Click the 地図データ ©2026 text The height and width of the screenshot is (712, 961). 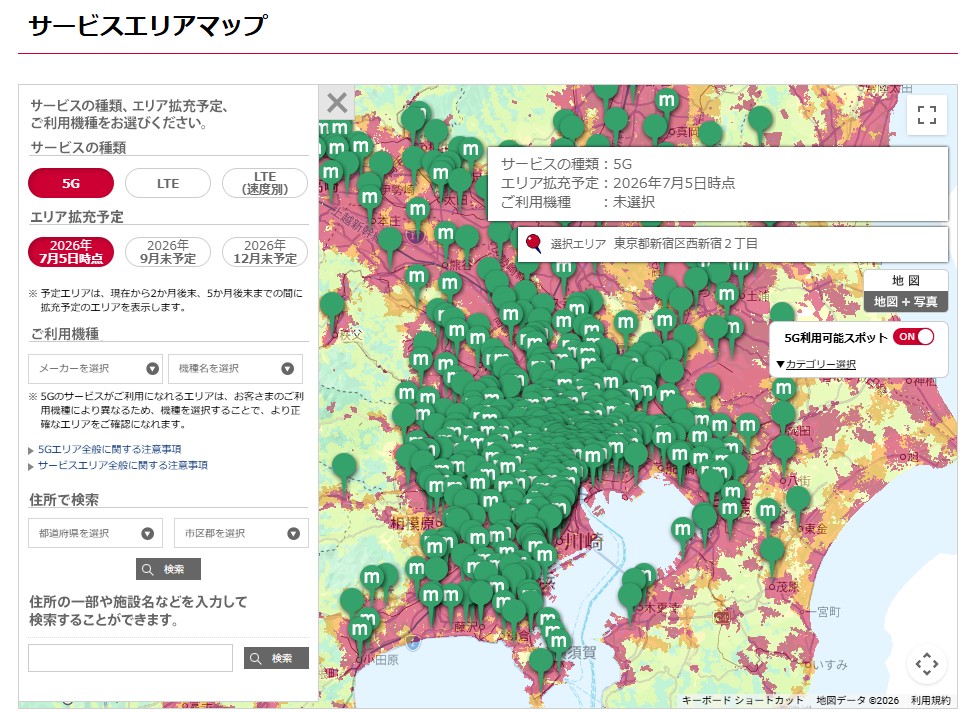coord(857,700)
